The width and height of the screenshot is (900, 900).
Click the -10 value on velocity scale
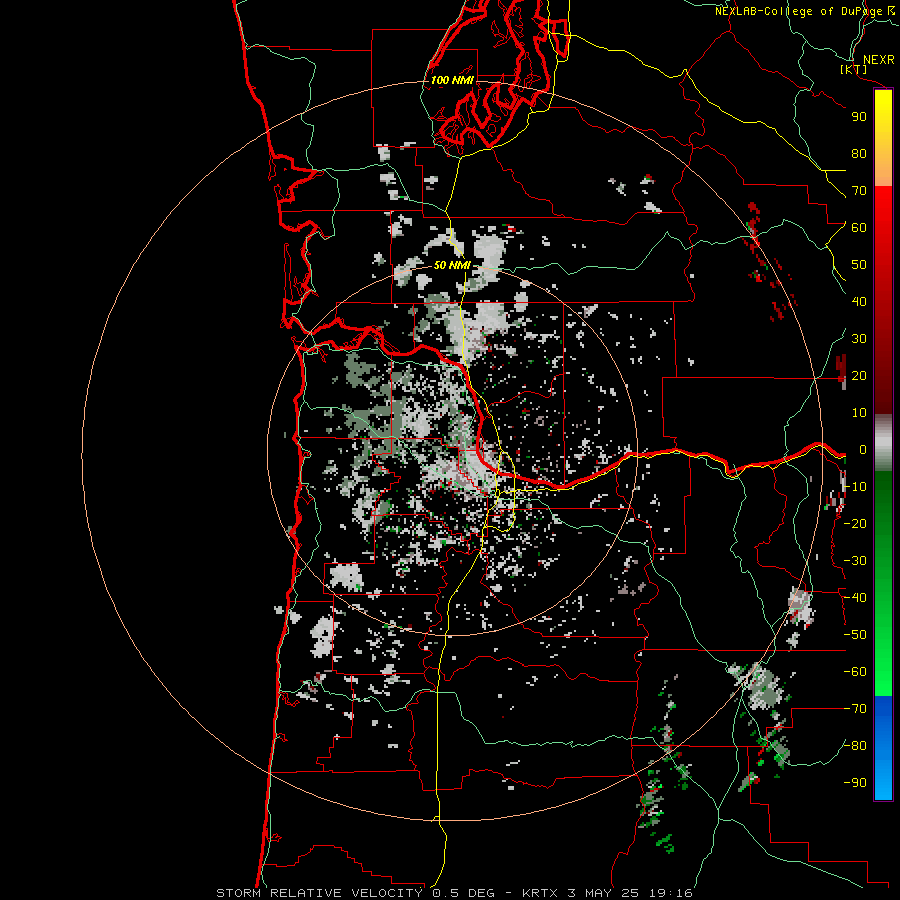(x=855, y=487)
